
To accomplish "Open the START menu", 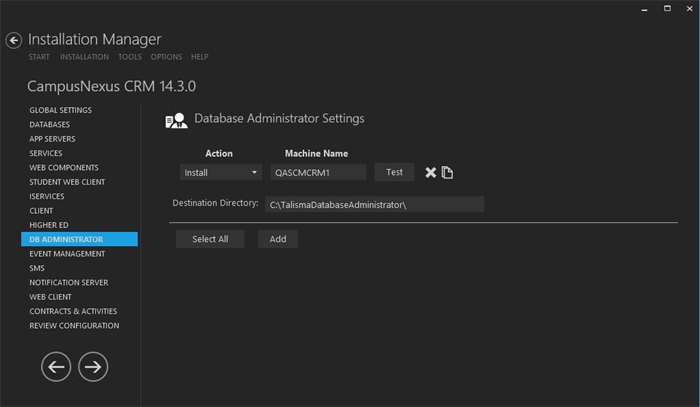I will [39, 57].
